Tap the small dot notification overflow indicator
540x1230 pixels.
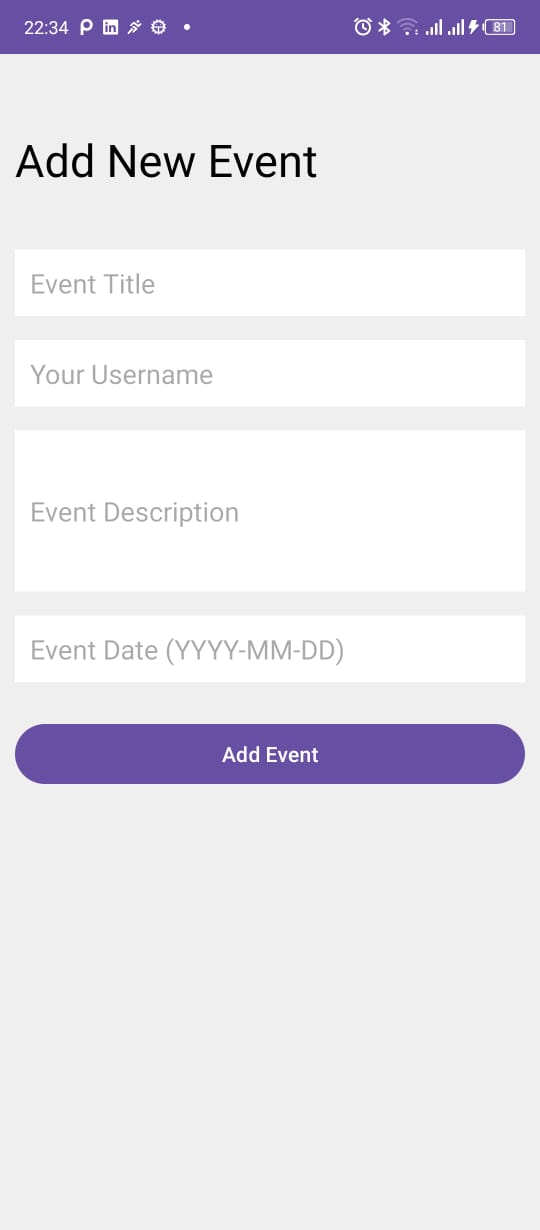pos(187,27)
